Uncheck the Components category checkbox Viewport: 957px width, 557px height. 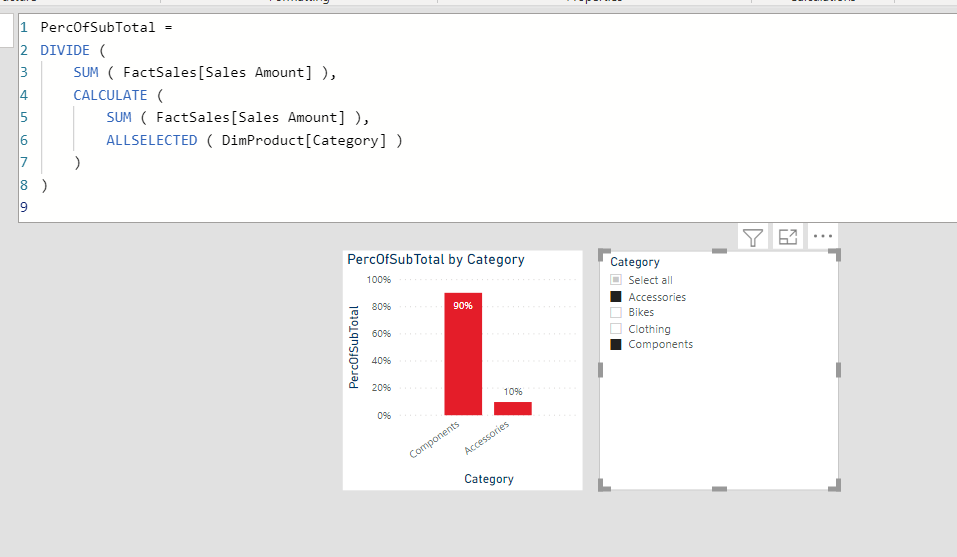[x=616, y=344]
